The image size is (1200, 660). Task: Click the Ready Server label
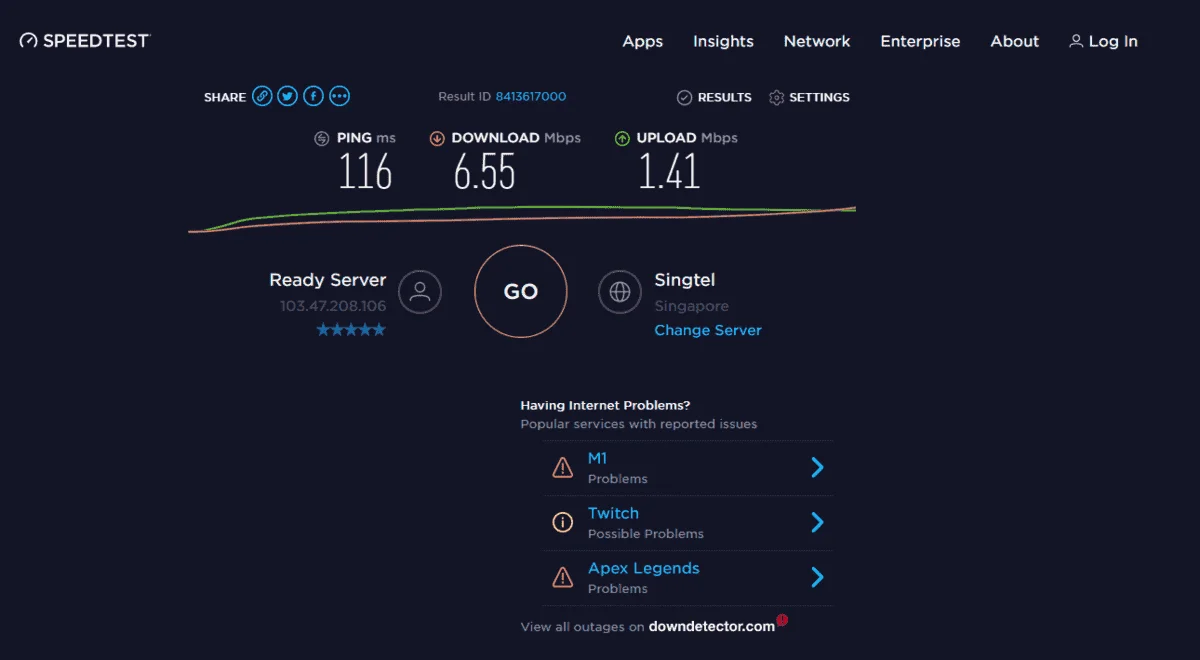(x=328, y=280)
